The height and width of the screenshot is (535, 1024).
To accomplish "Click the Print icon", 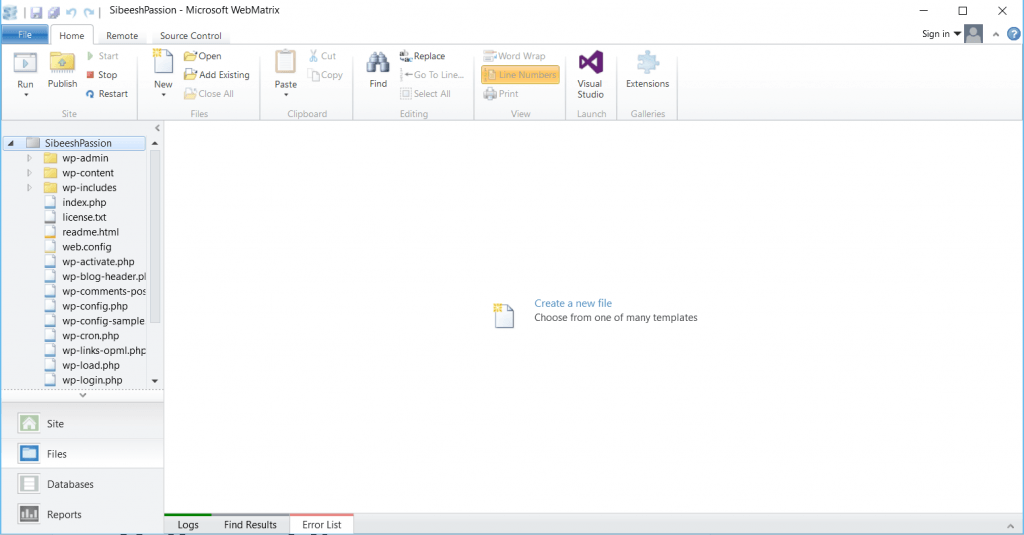I will [490, 94].
